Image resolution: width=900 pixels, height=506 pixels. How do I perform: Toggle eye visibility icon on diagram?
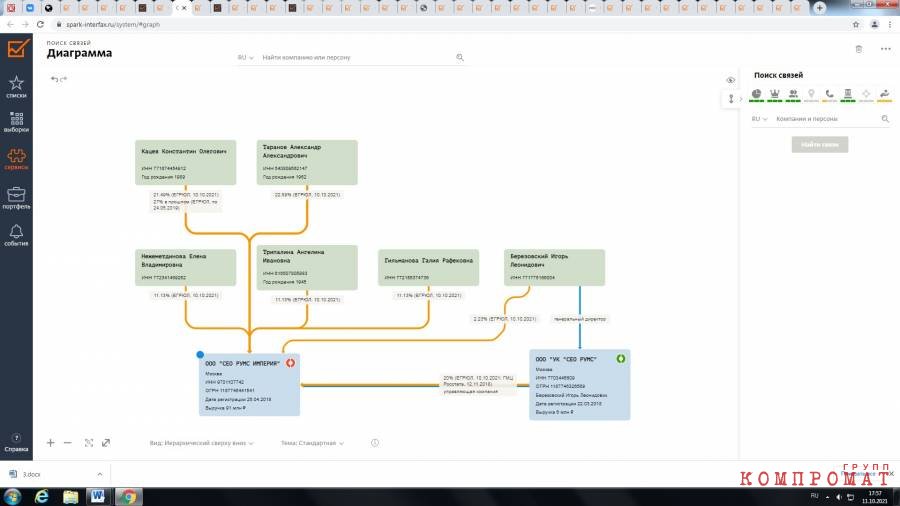pyautogui.click(x=730, y=80)
